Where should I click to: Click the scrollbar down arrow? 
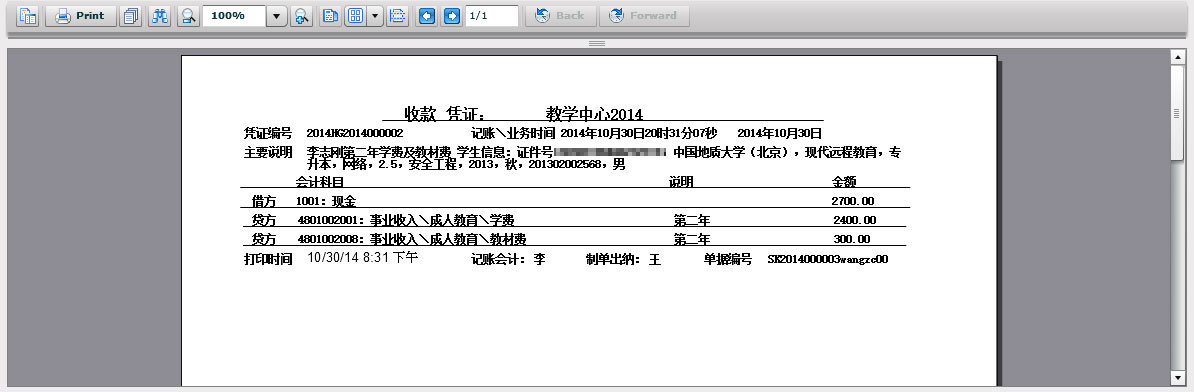pyautogui.click(x=1177, y=378)
